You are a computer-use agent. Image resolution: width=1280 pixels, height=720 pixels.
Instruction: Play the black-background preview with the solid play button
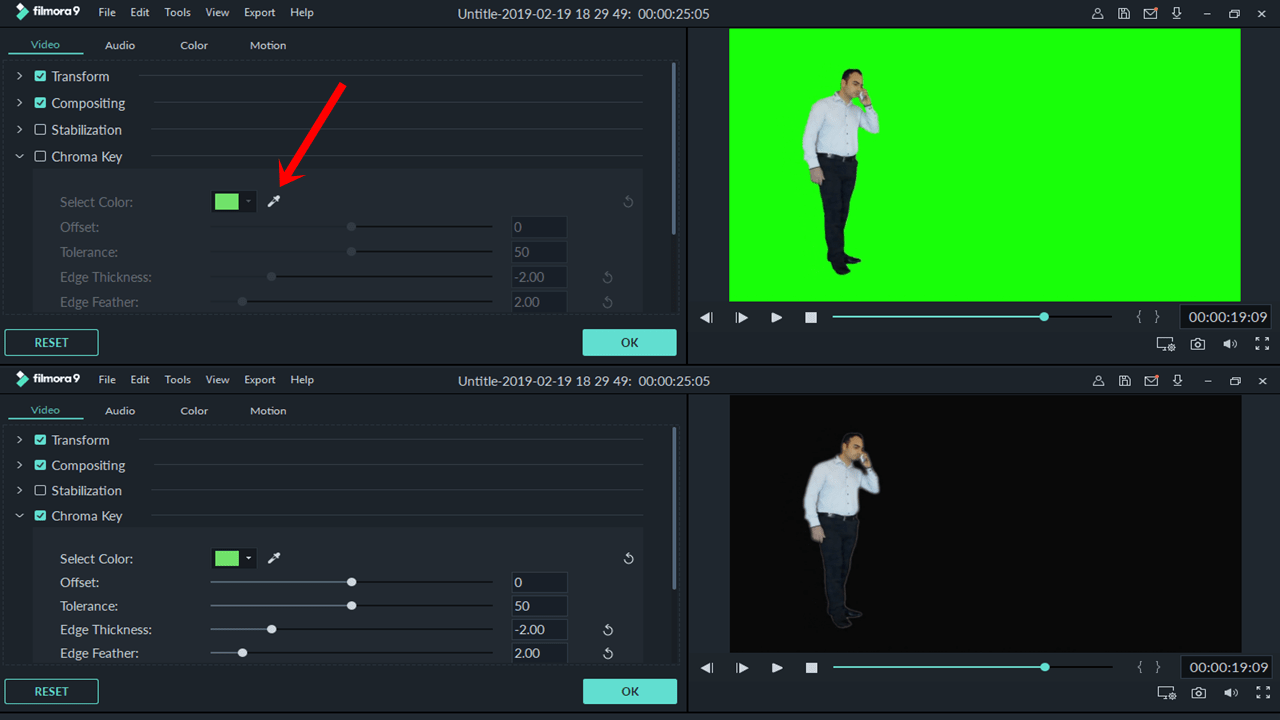[x=777, y=667]
